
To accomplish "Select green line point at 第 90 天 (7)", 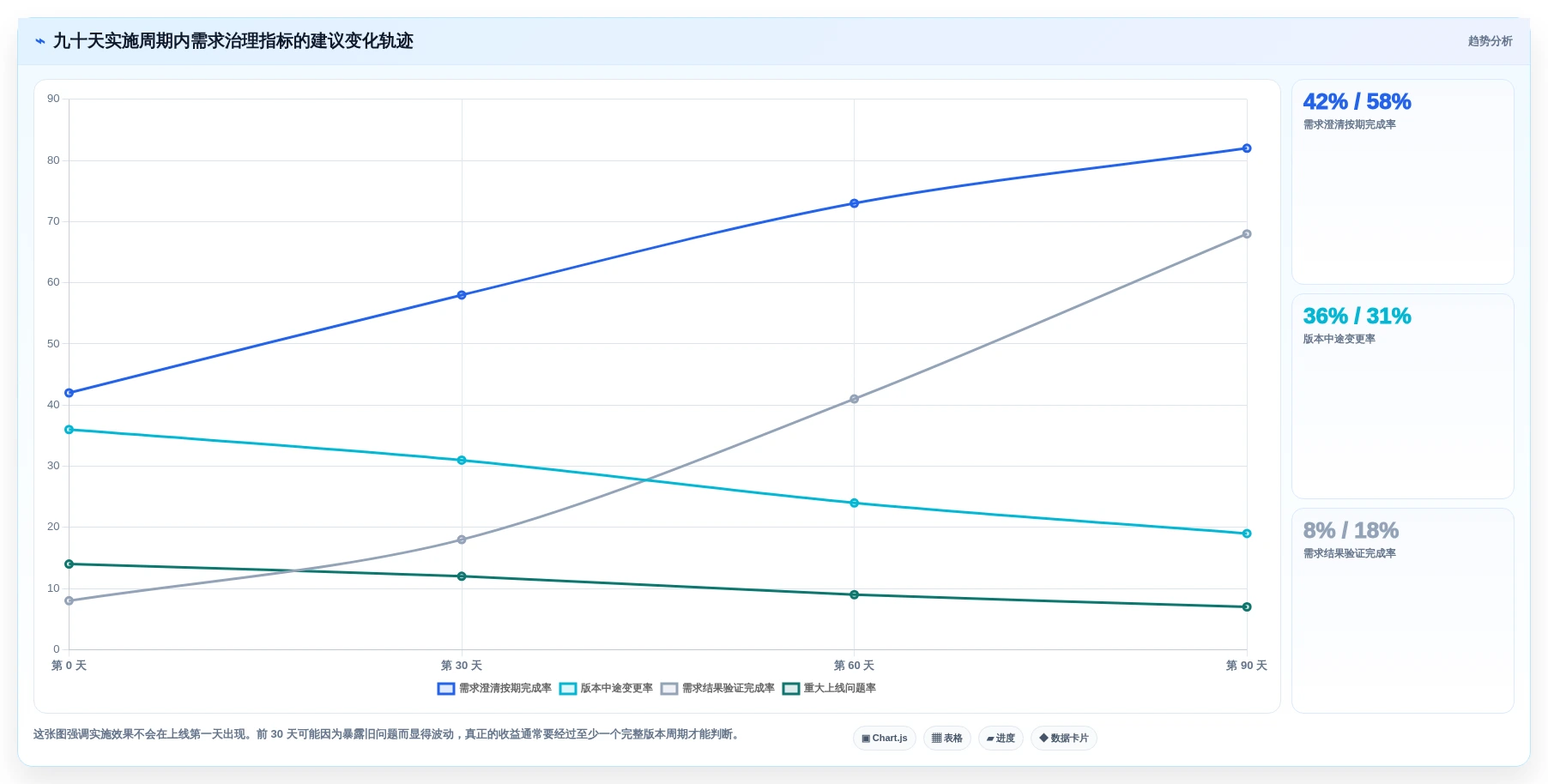I will [x=1247, y=607].
